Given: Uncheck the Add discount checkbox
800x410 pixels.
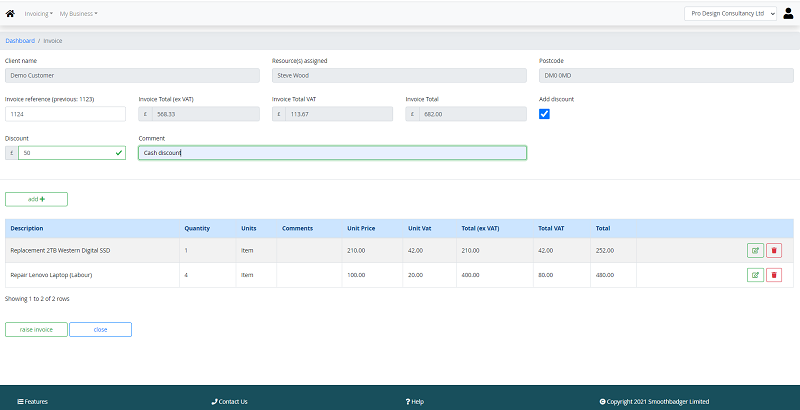Looking at the screenshot, I should pyautogui.click(x=544, y=114).
